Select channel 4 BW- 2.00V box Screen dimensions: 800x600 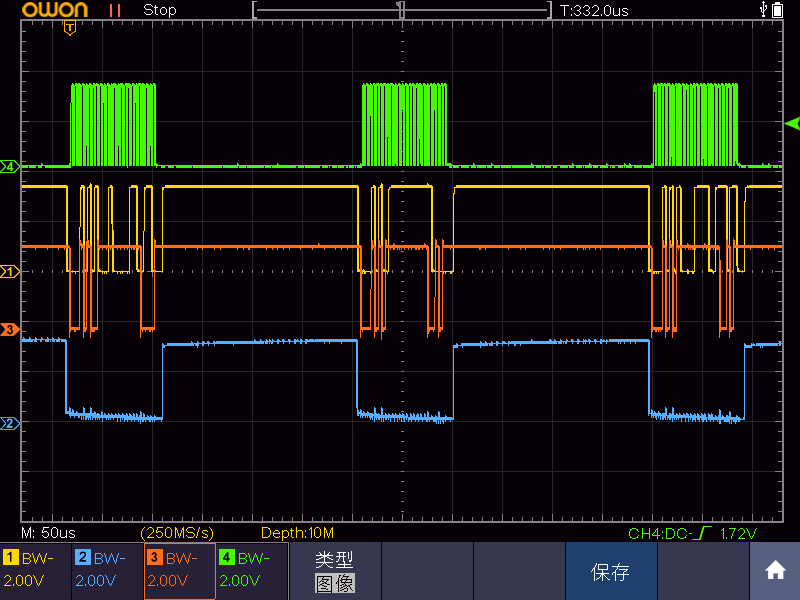coord(252,571)
